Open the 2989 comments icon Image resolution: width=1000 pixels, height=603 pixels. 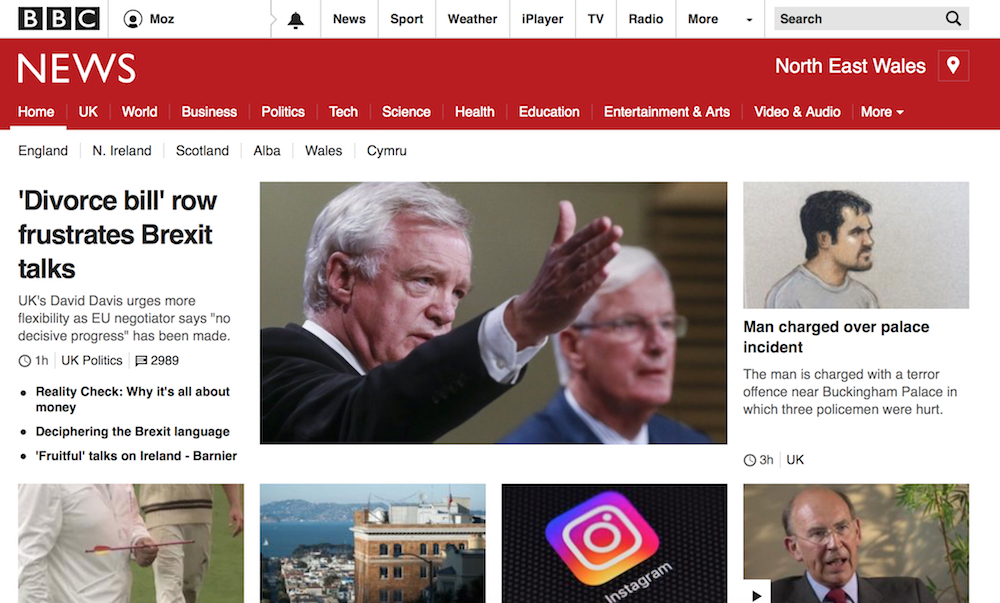[x=142, y=361]
